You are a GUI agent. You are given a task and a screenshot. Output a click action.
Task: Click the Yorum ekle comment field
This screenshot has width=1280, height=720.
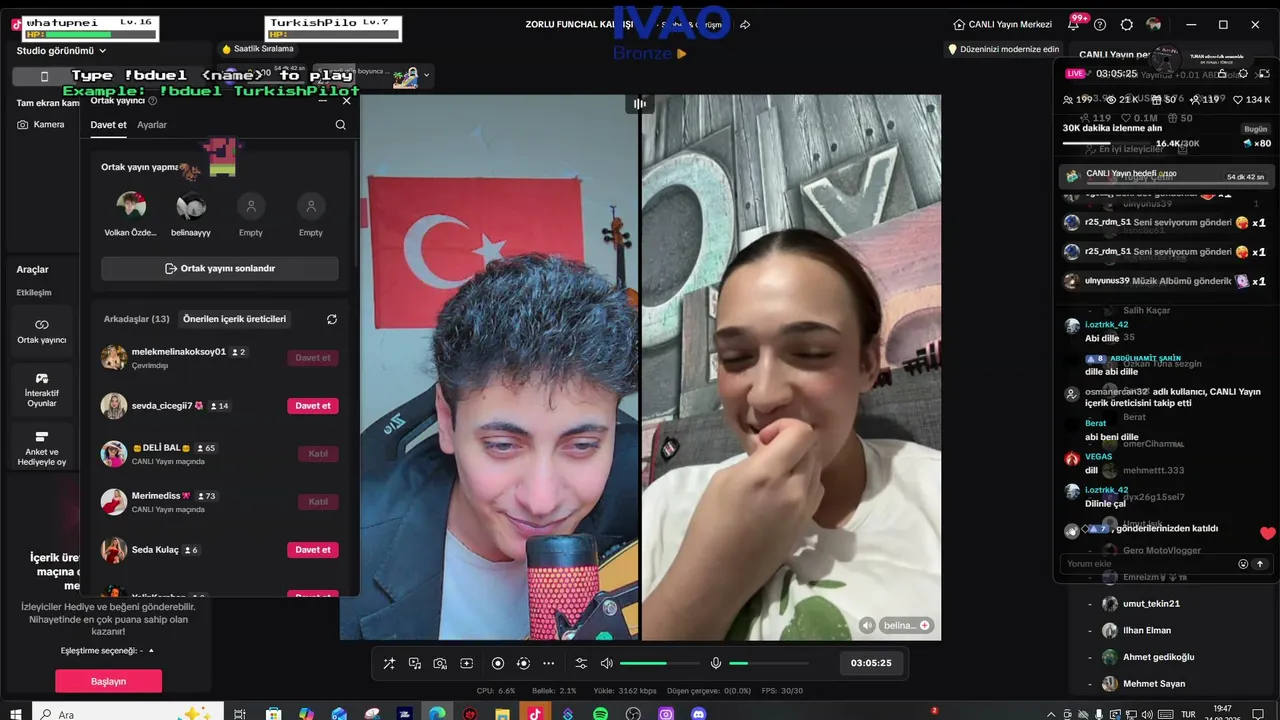point(1148,564)
